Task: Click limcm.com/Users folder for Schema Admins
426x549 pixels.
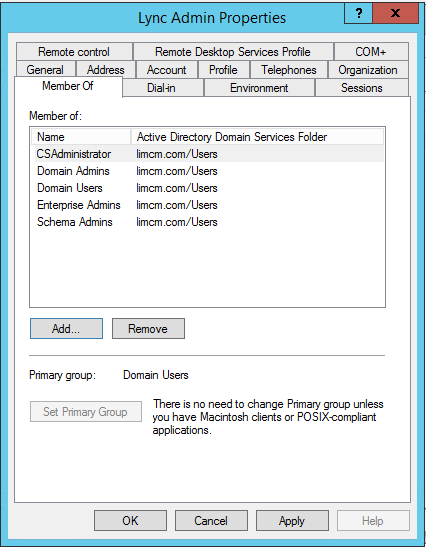Action: click(x=177, y=222)
